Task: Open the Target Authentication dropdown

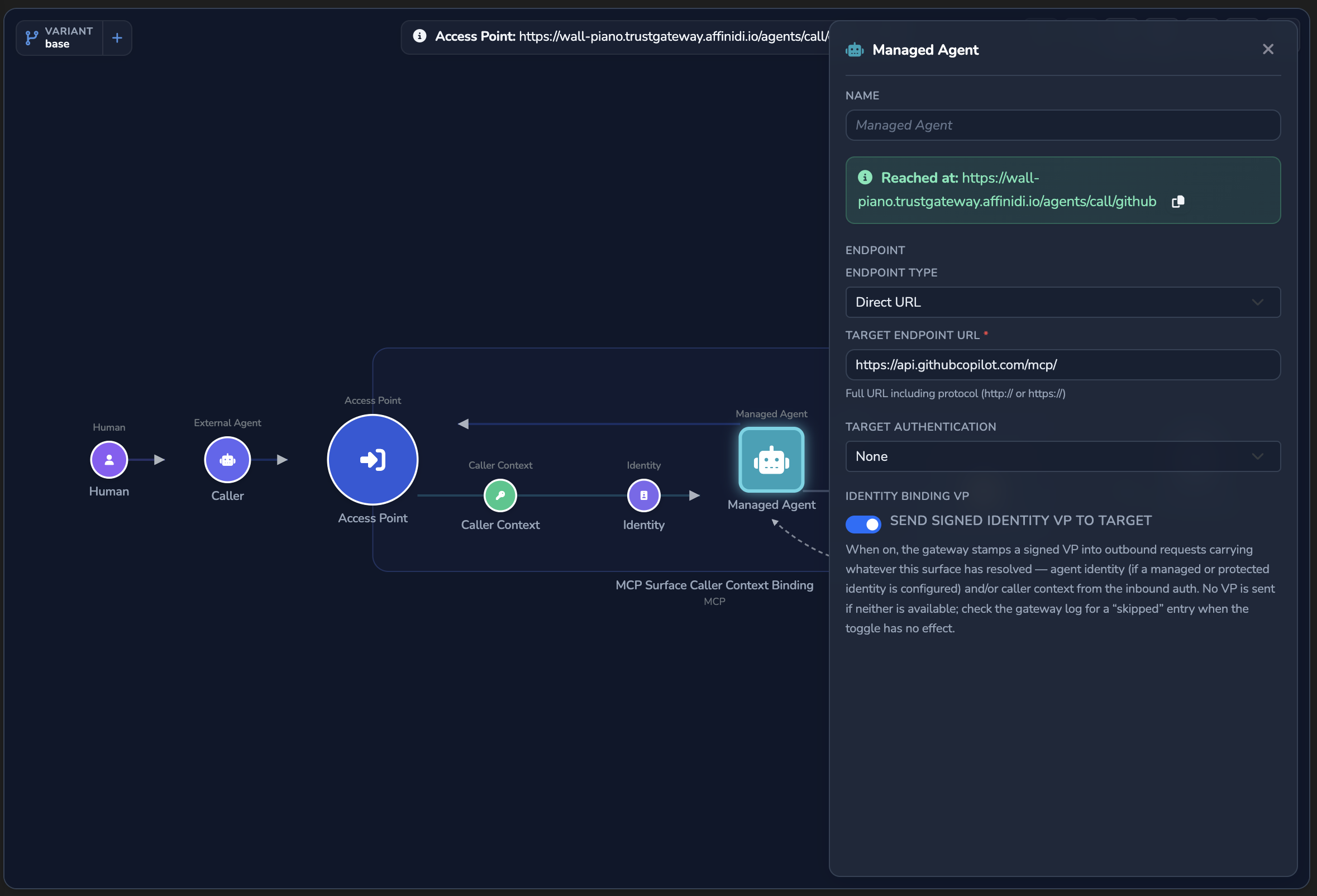Action: click(1062, 456)
